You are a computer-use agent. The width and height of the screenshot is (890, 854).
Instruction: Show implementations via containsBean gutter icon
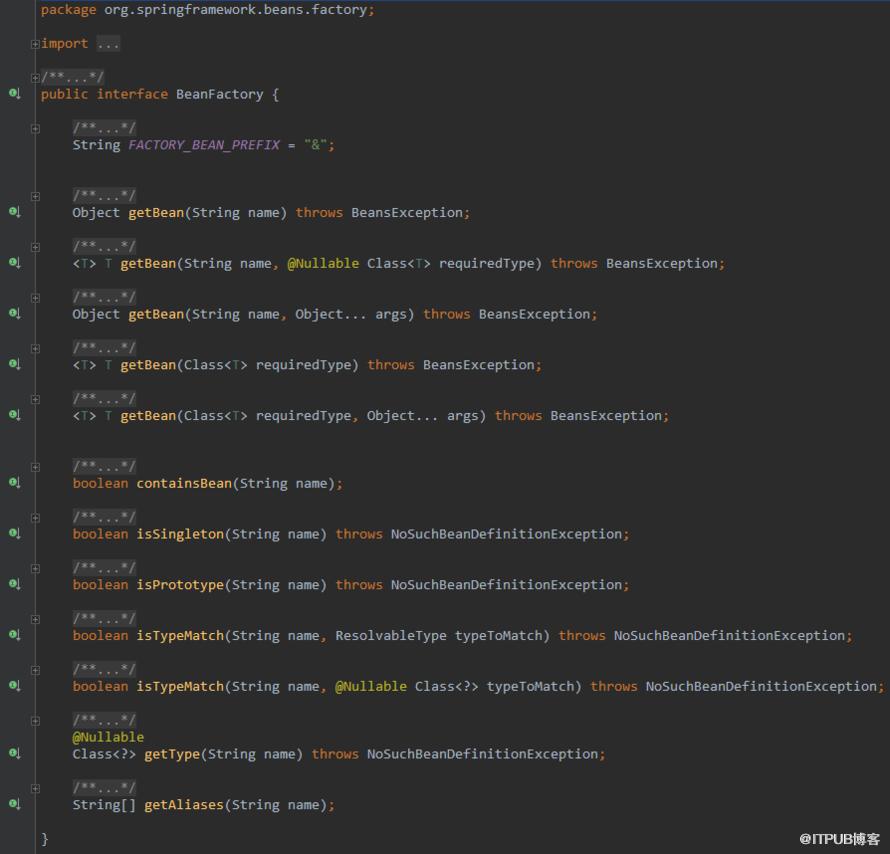click(15, 483)
